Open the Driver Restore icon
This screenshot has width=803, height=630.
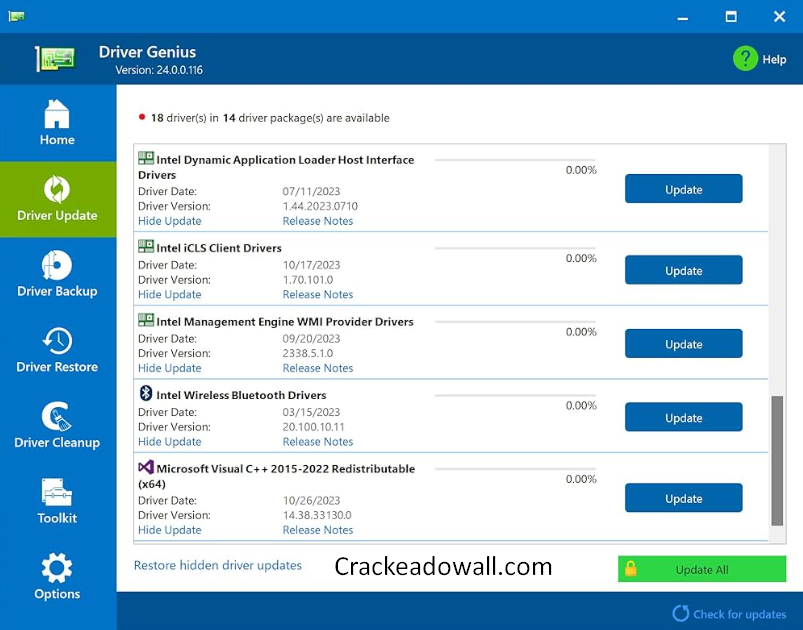click(57, 341)
